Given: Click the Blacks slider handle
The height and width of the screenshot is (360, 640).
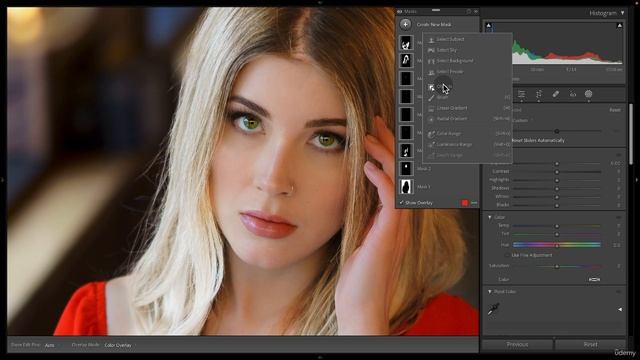Looking at the screenshot, I should click(x=557, y=205).
